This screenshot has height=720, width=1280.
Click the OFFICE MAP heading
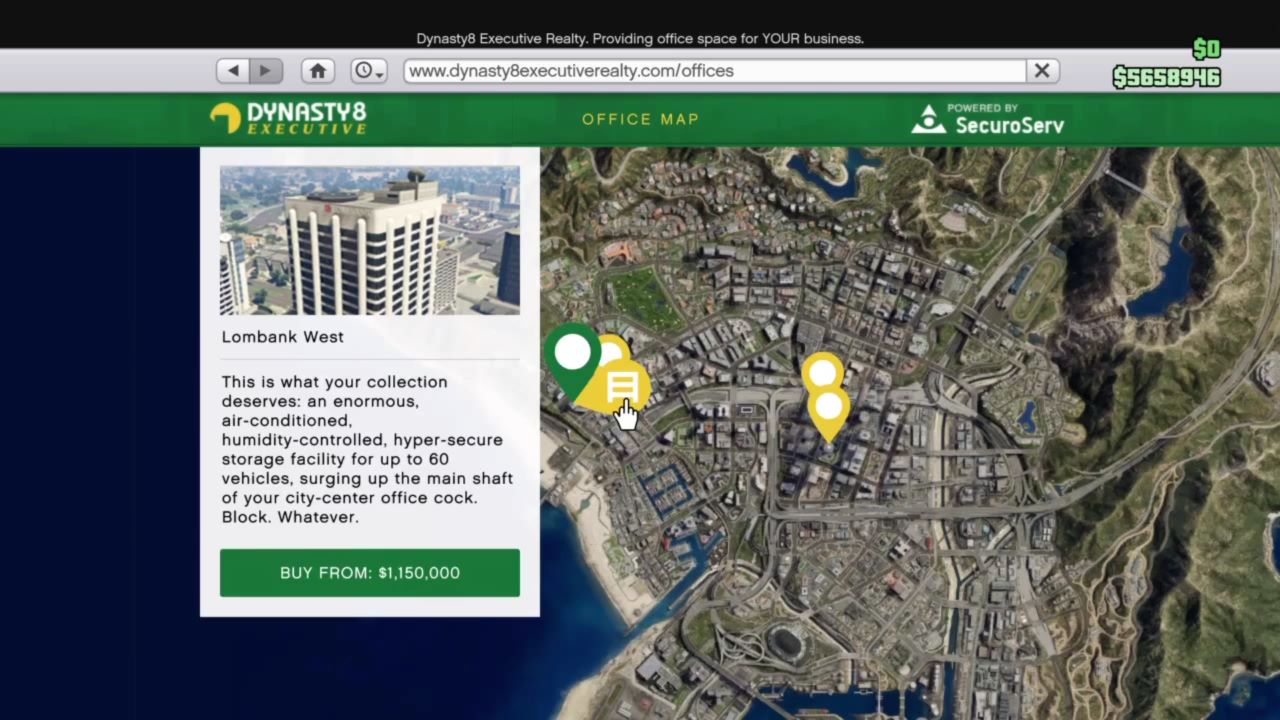click(x=640, y=119)
